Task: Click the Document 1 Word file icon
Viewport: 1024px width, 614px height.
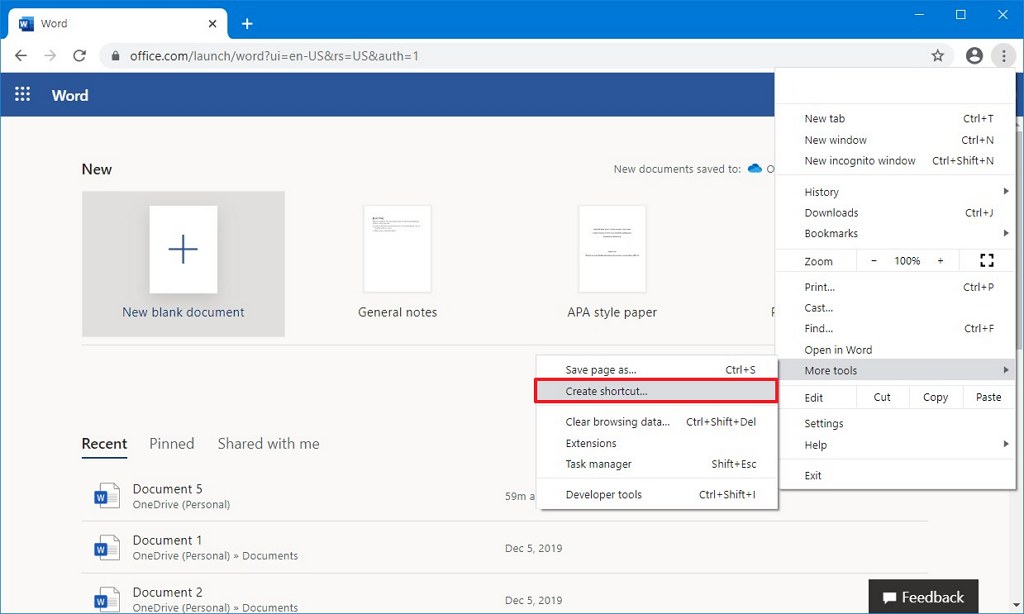Action: pyautogui.click(x=106, y=547)
